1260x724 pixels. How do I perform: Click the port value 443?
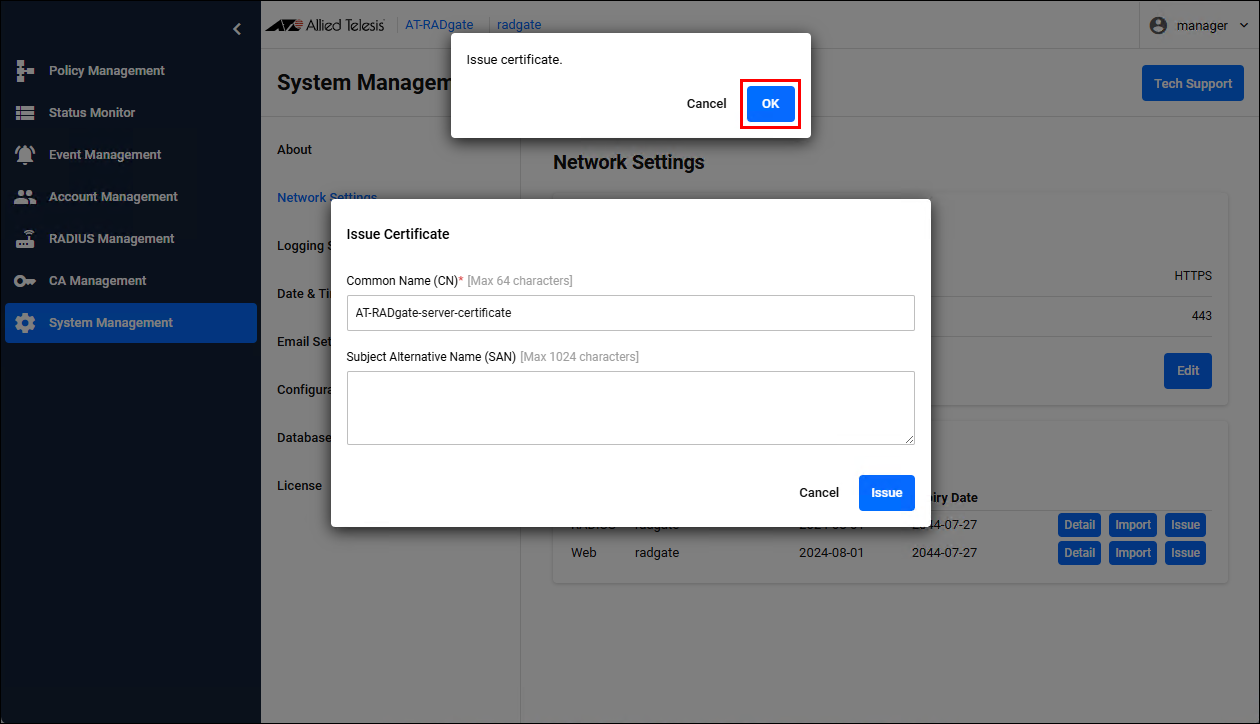click(1201, 316)
